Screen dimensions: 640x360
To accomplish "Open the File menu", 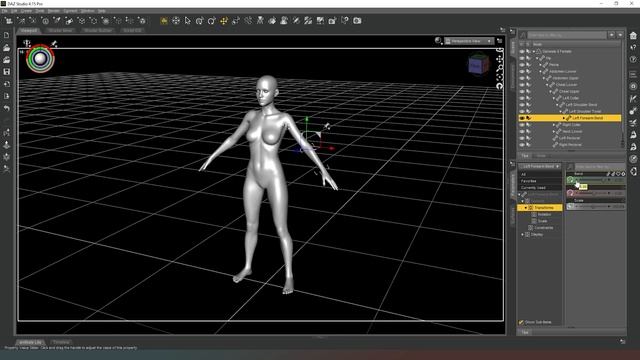I will (4, 11).
